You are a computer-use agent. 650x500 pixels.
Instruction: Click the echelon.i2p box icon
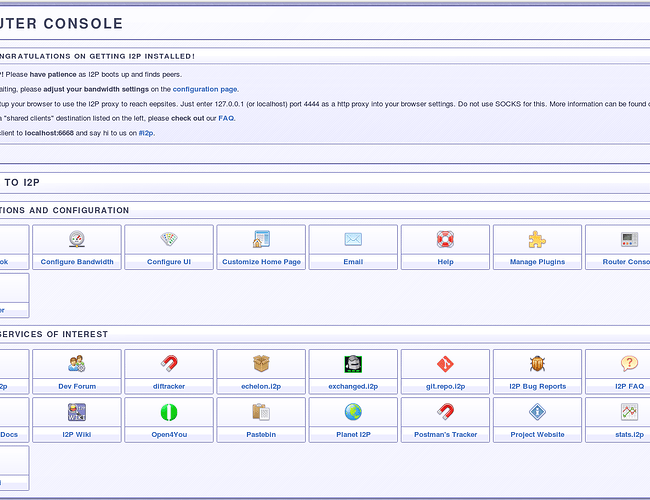pyautogui.click(x=261, y=364)
